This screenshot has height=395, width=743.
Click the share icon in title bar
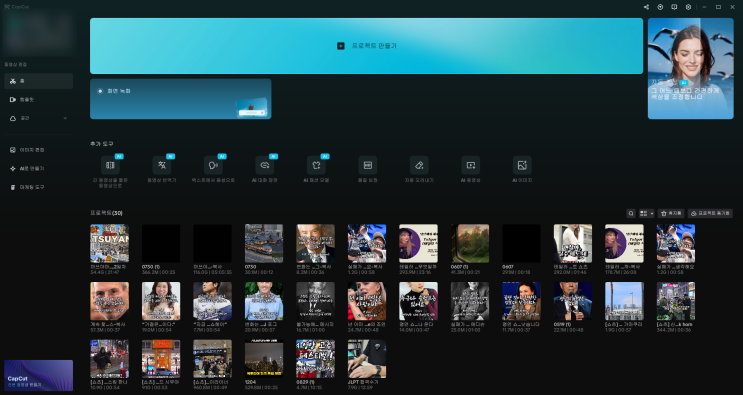tap(646, 7)
